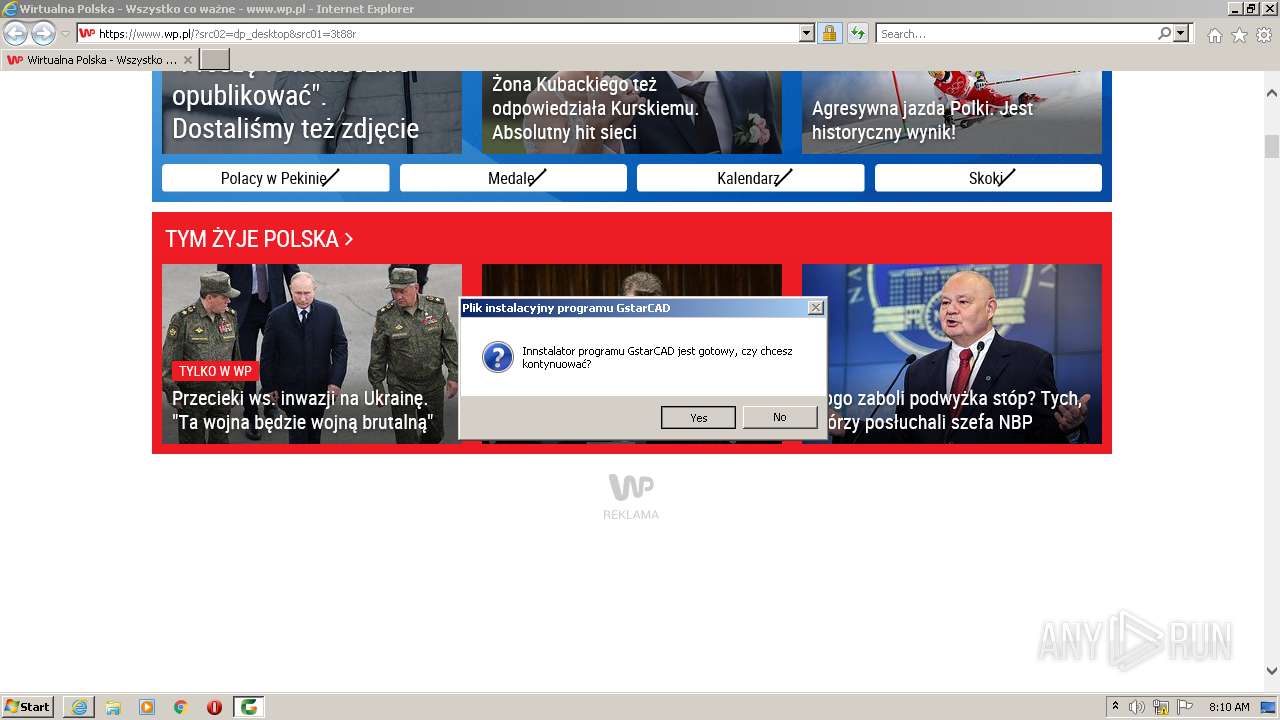Click the URL address bar field
The image size is (1280, 720).
(445, 33)
